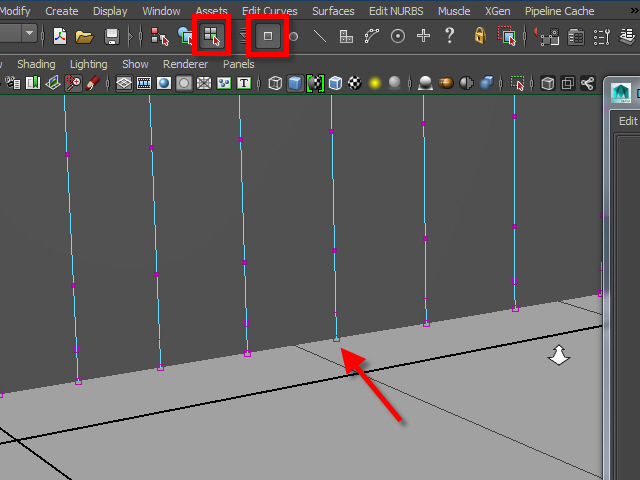Image resolution: width=640 pixels, height=480 pixels.
Task: Toggle smooth shade blue cube in panel toolbar
Action: 295,84
